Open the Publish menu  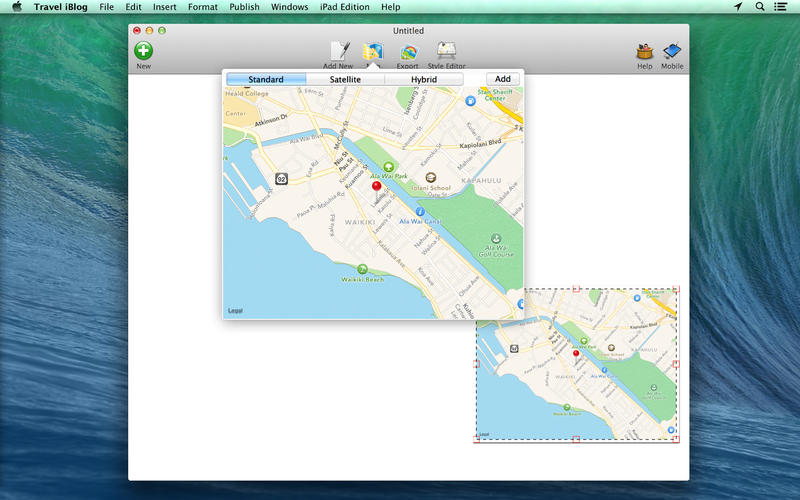[x=244, y=7]
